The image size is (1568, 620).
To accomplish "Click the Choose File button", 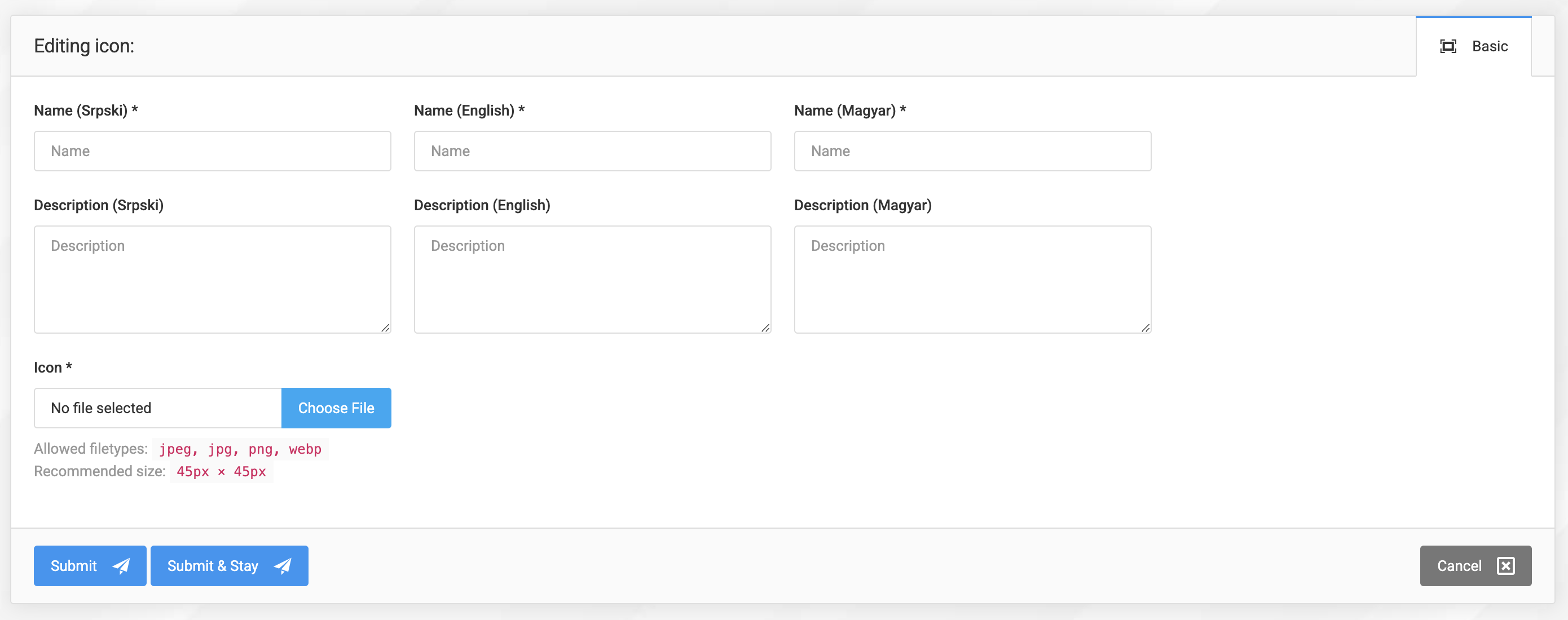I will 336,408.
